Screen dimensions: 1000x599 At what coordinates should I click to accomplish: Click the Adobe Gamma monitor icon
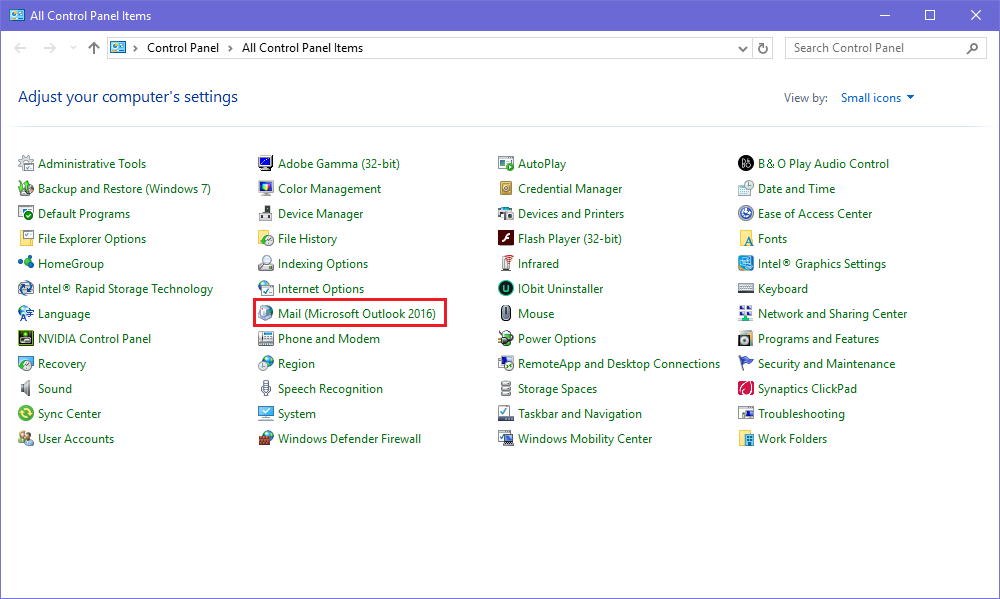(266, 163)
